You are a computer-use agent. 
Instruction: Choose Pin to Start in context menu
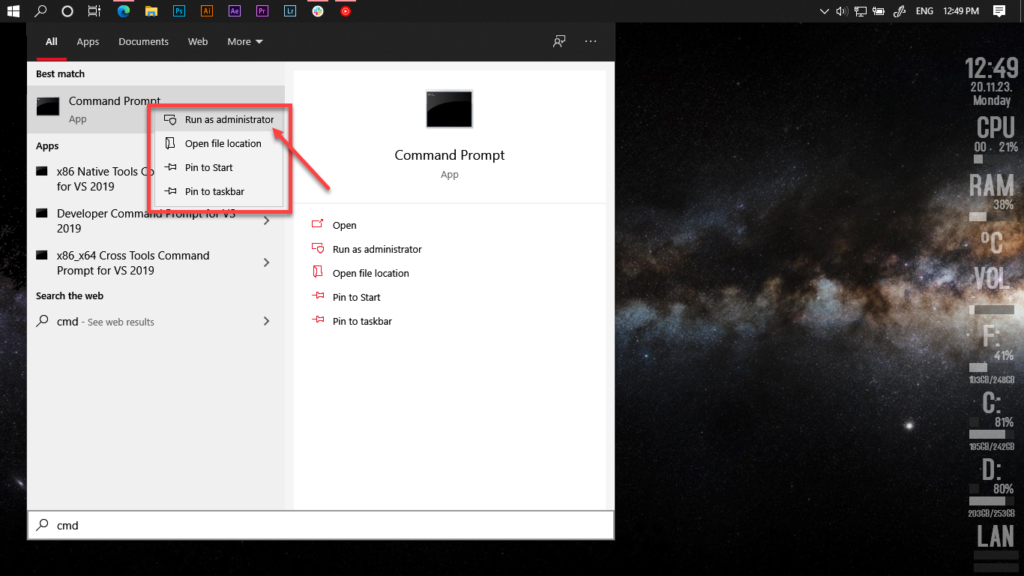click(x=219, y=168)
